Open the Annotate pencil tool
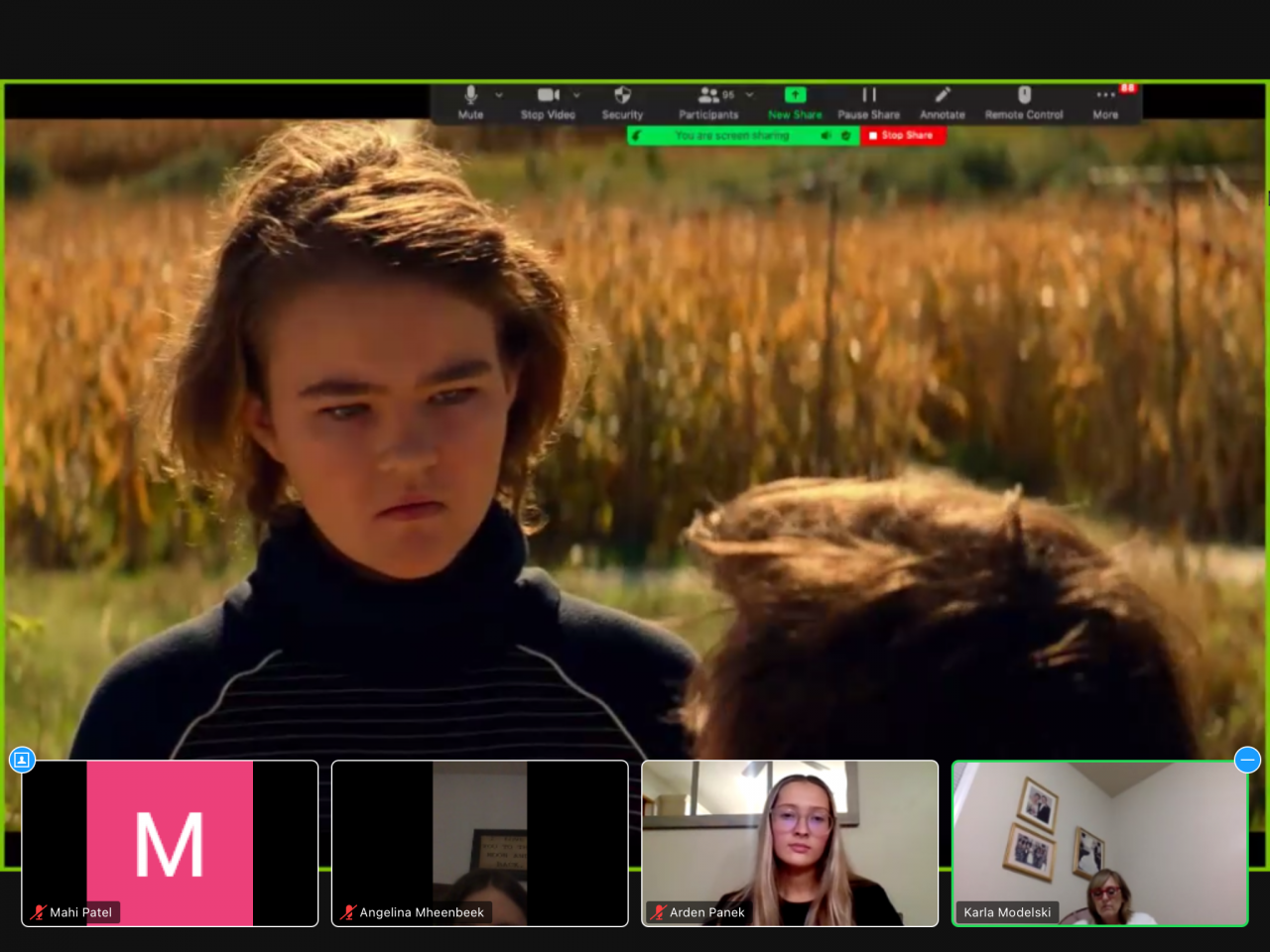Screen dimensions: 1270x952 (x=943, y=102)
